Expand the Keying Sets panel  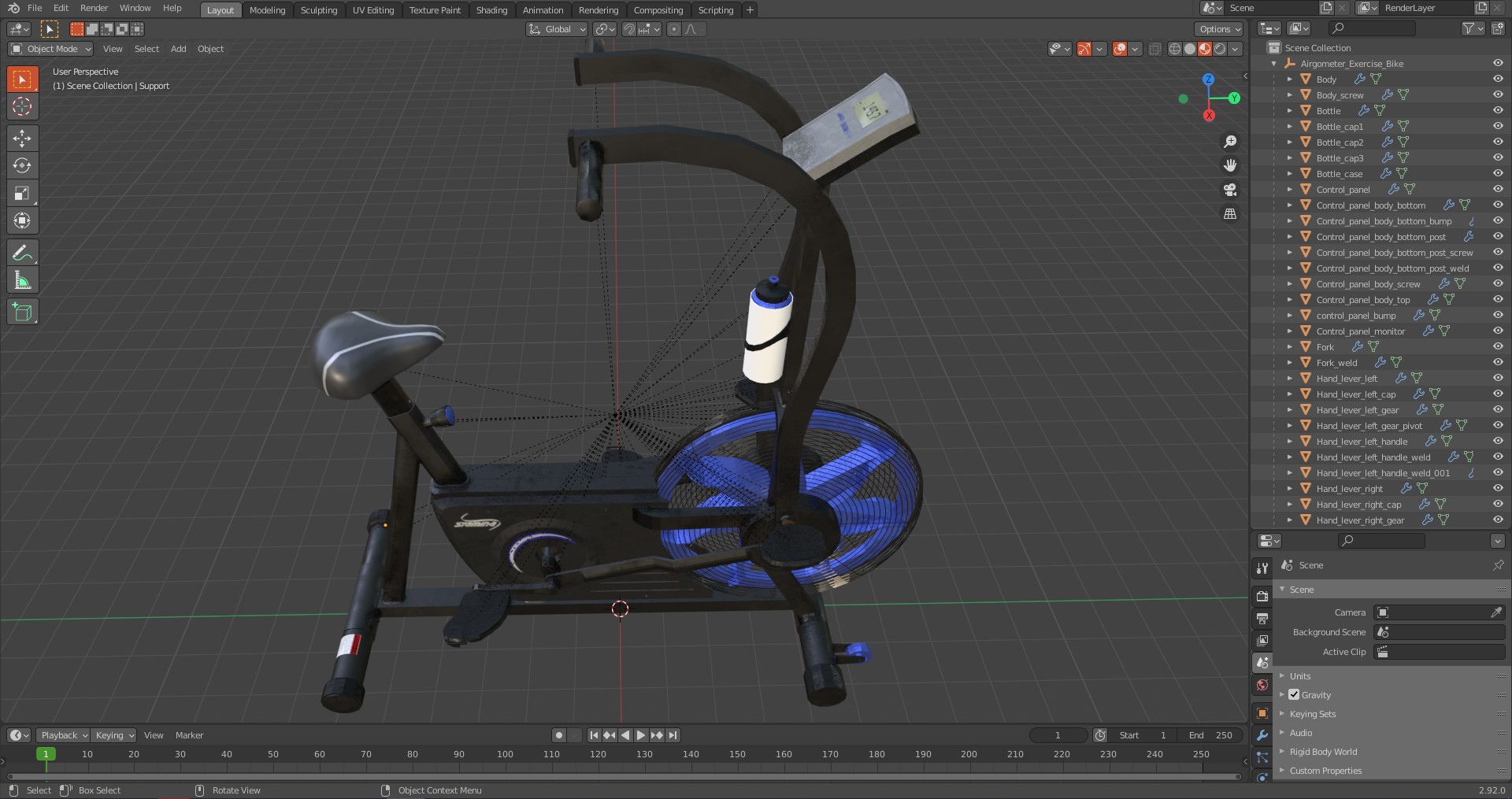[x=1312, y=714]
